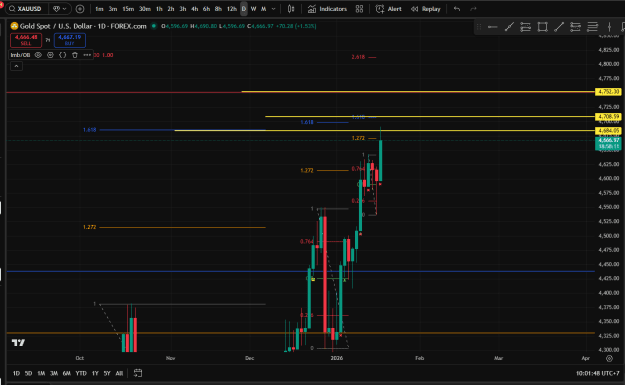Switch to the 1m timeframe
625x385 pixels.
coord(99,9)
